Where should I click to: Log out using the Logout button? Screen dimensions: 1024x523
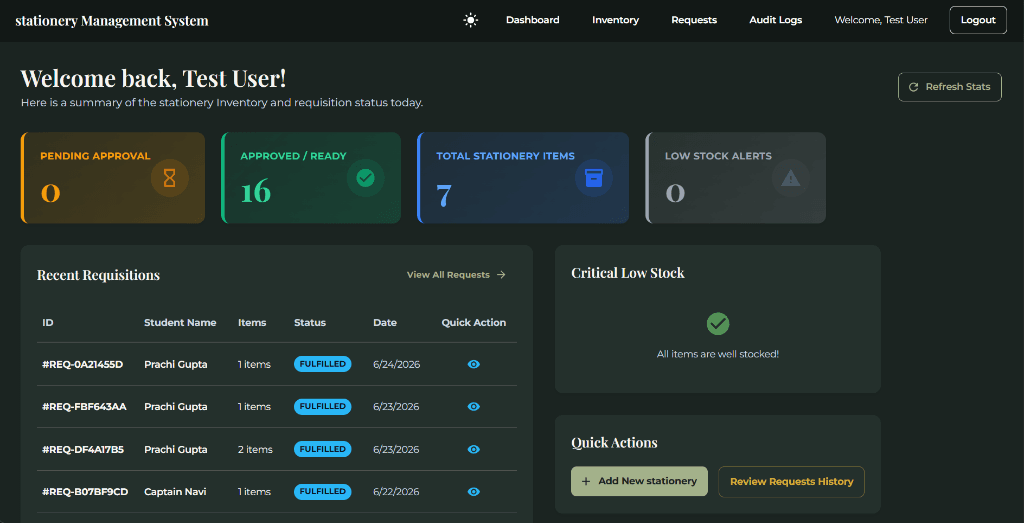pos(978,20)
